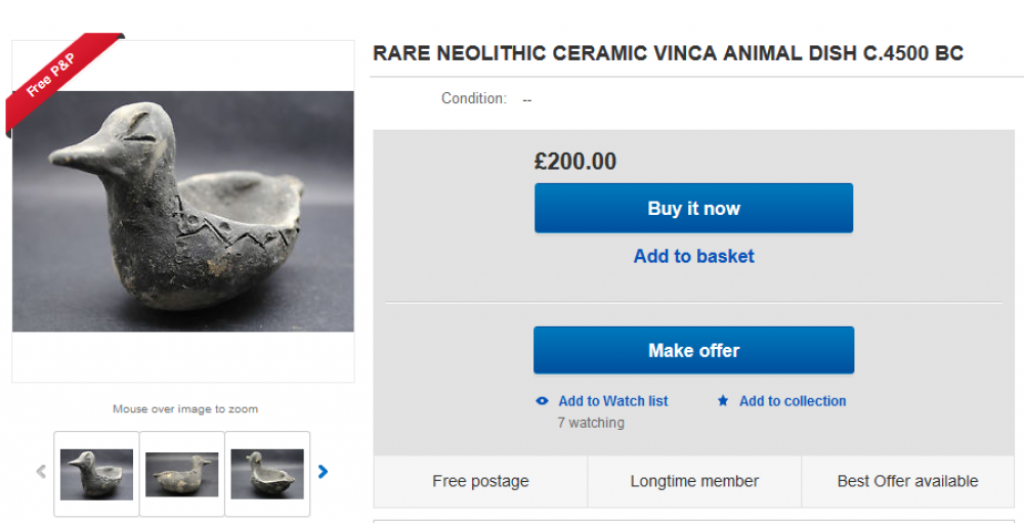1024x523 pixels.
Task: Click the Buy it now button
Action: pyautogui.click(x=693, y=208)
